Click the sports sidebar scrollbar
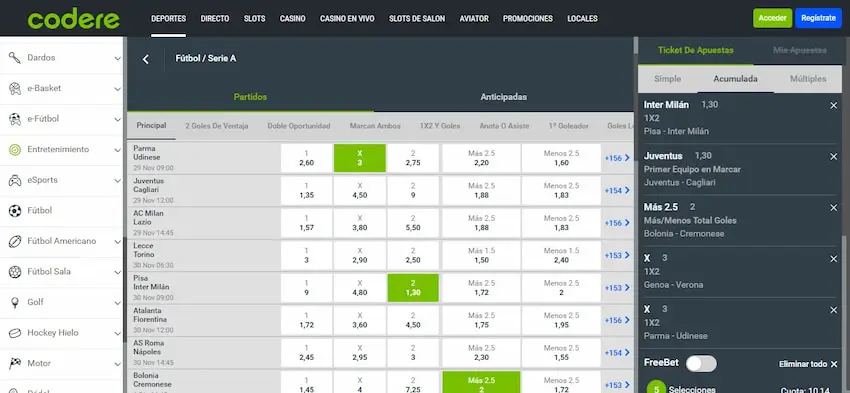 [125, 289]
